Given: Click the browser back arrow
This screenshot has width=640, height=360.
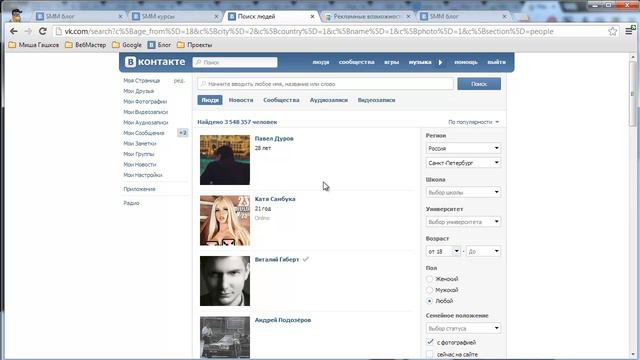Looking at the screenshot, I should coord(13,31).
